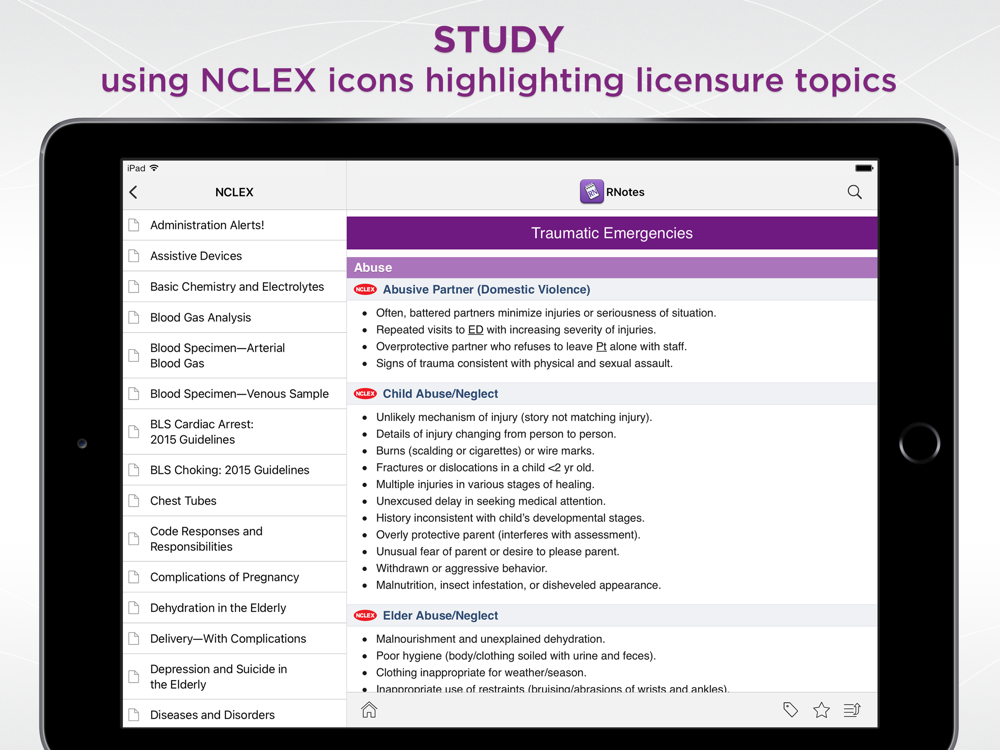Select 'Poor hygiene' bullet text
This screenshot has width=1000, height=750.
click(516, 656)
